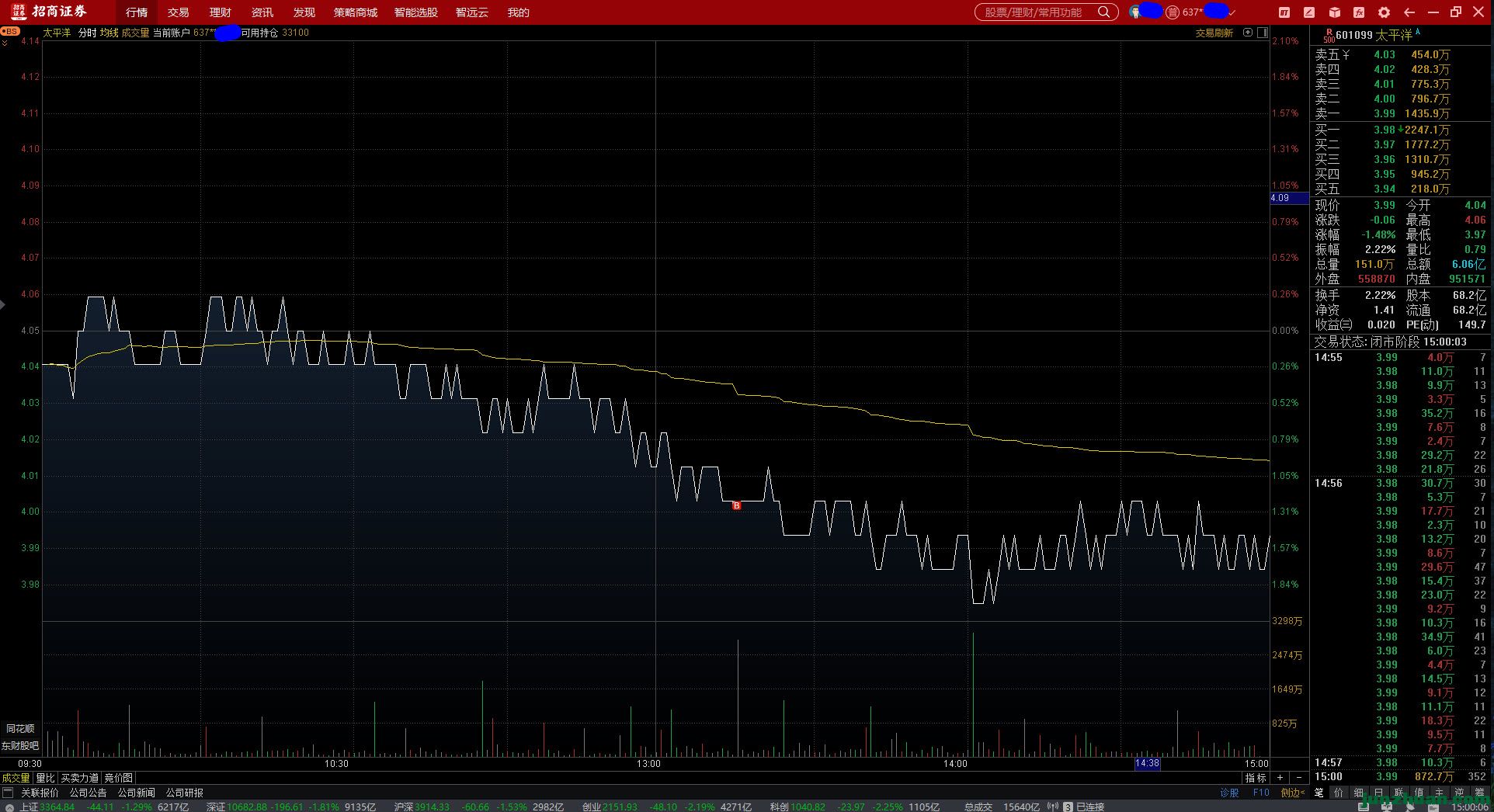Switch to 量比 indicator tab

(x=46, y=778)
